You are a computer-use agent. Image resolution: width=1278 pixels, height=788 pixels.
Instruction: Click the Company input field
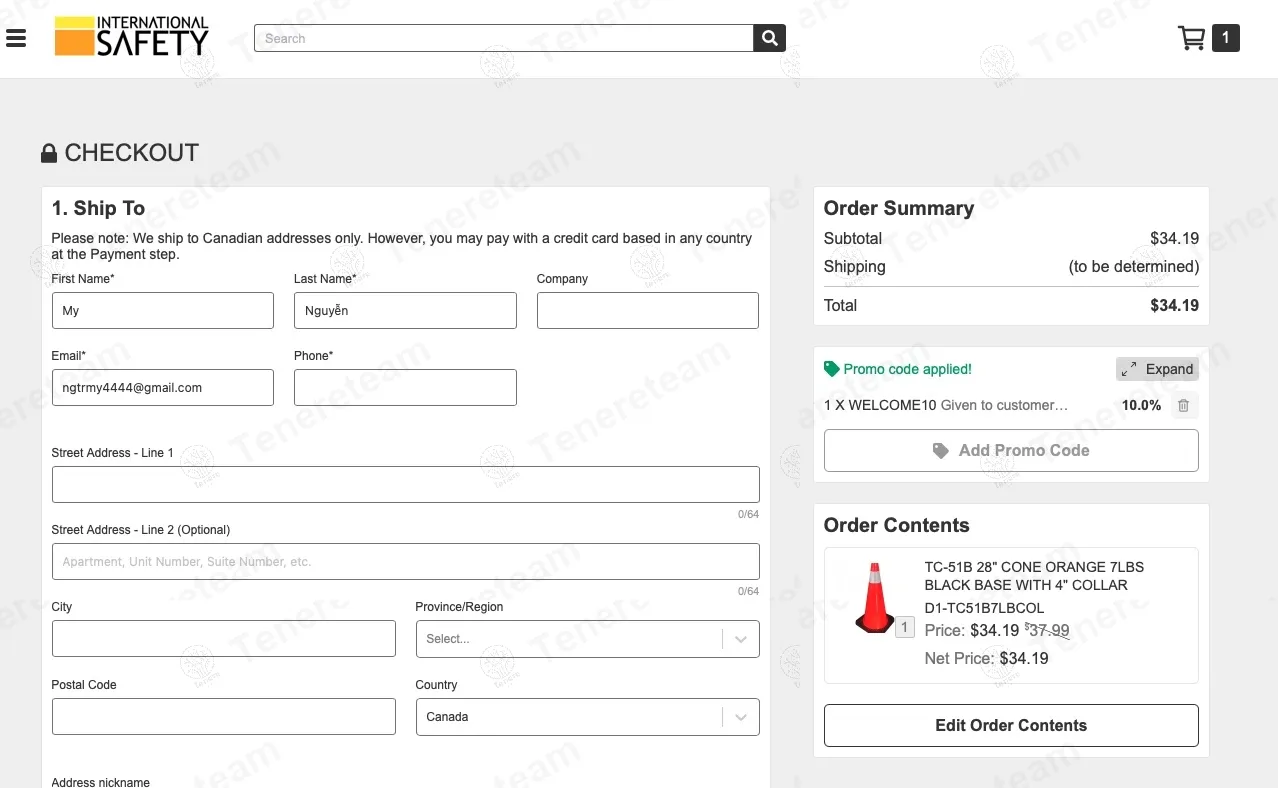(x=647, y=311)
